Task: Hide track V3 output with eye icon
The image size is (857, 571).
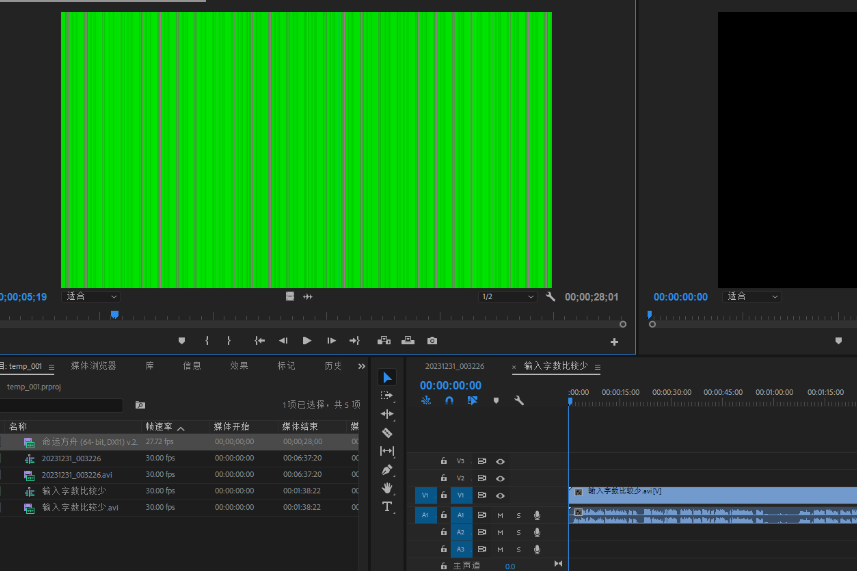Action: [x=500, y=462]
